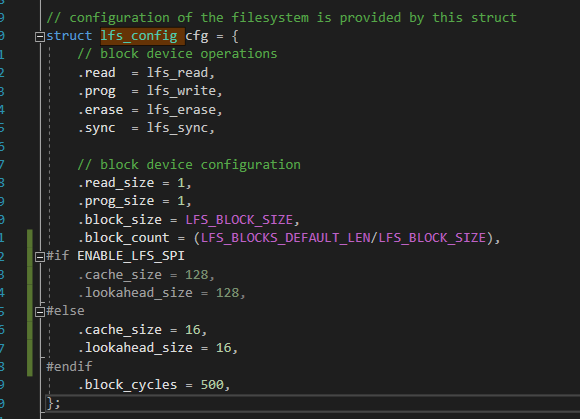Click the #endif directive
The height and width of the screenshot is (419, 580).
pos(69,366)
